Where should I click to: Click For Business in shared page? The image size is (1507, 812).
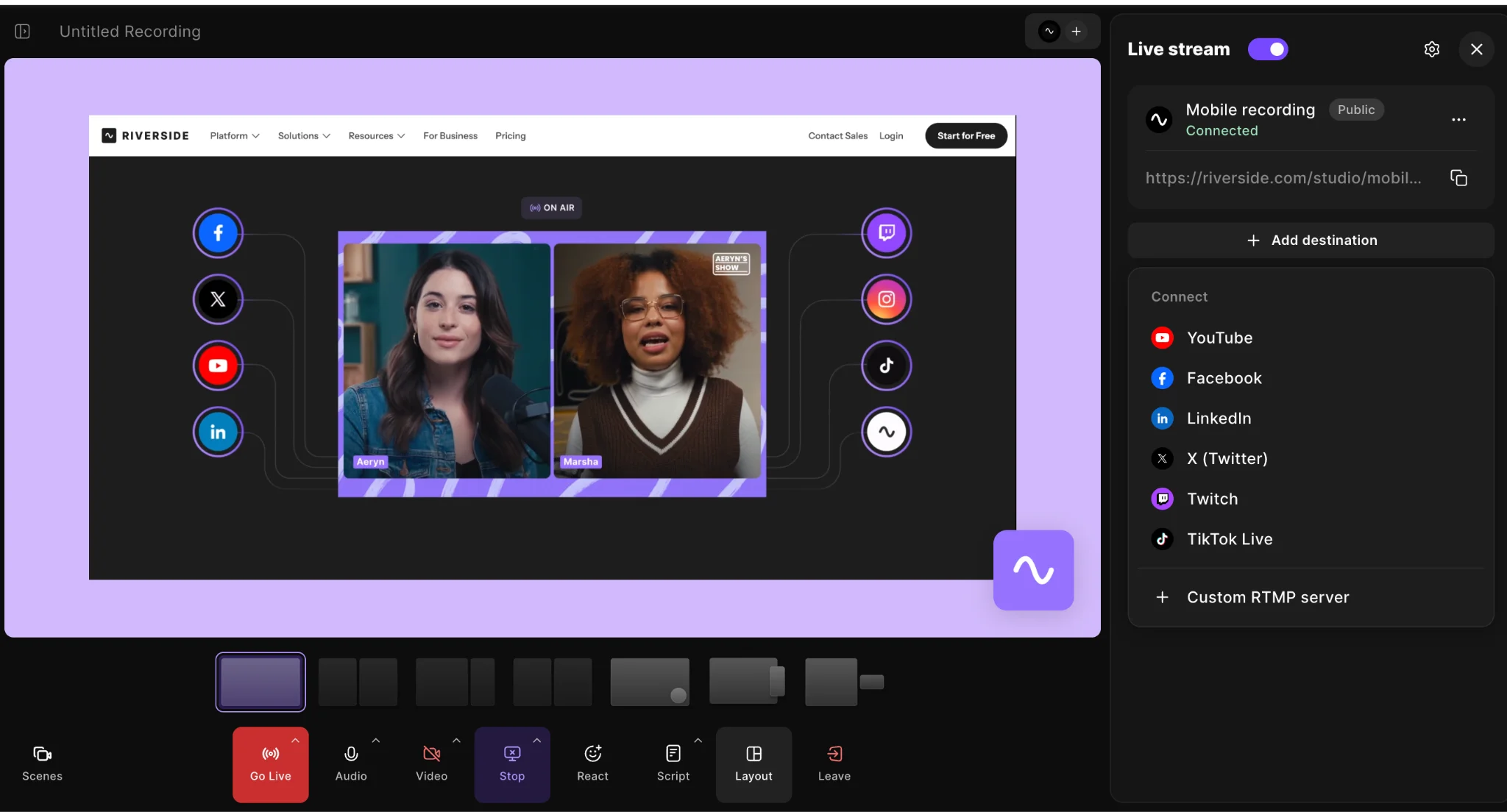(450, 136)
